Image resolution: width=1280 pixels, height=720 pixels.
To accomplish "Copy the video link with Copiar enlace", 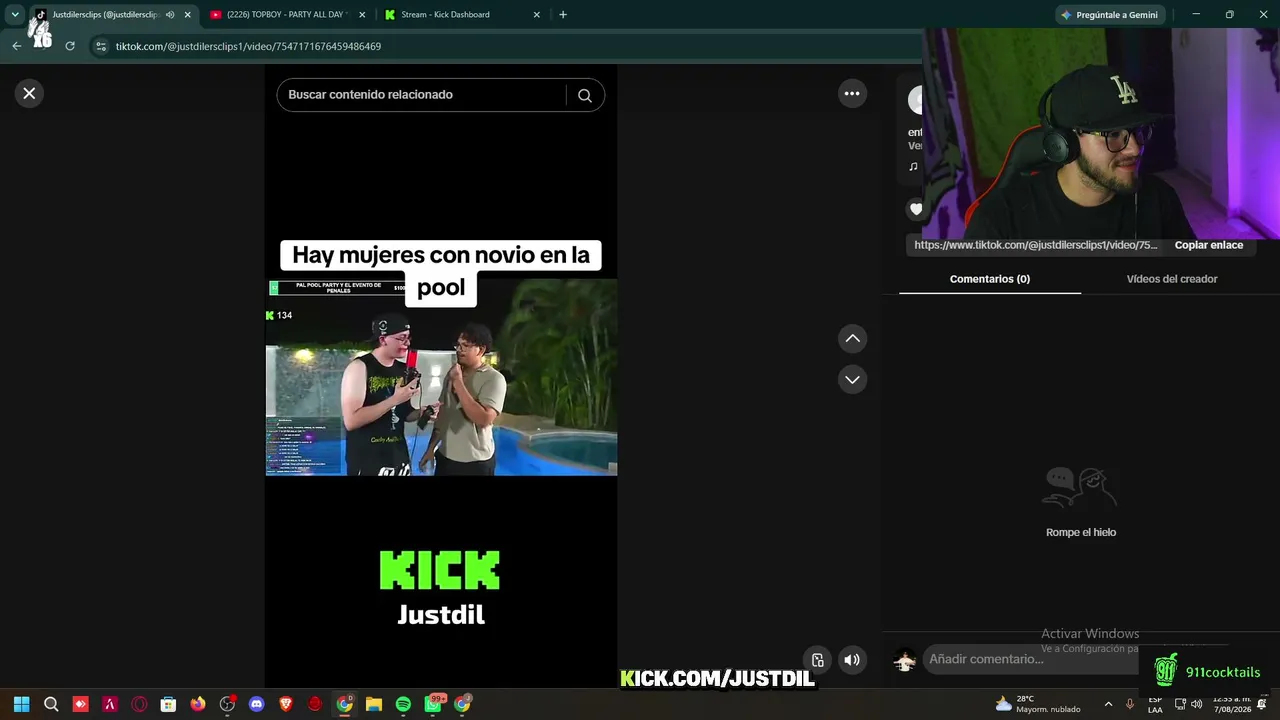I will click(1208, 245).
